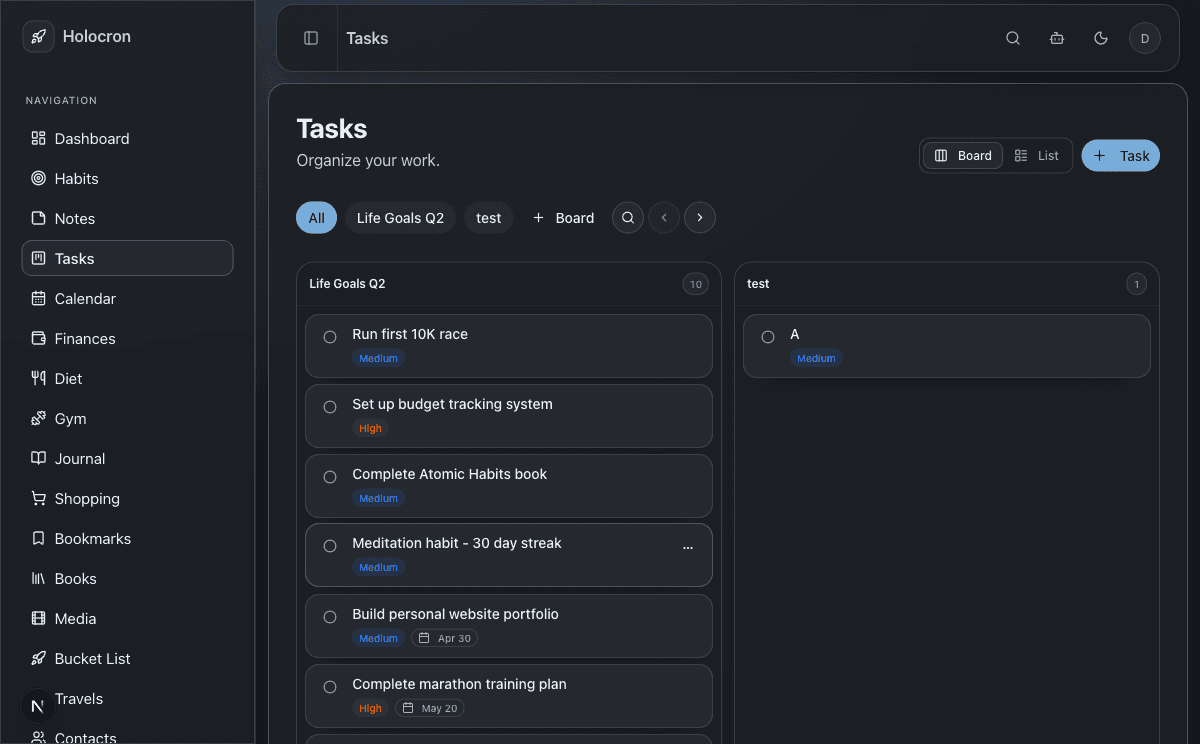Screen dimensions: 1200x744
Task: Click the Shopping cart icon
Action: (38, 498)
